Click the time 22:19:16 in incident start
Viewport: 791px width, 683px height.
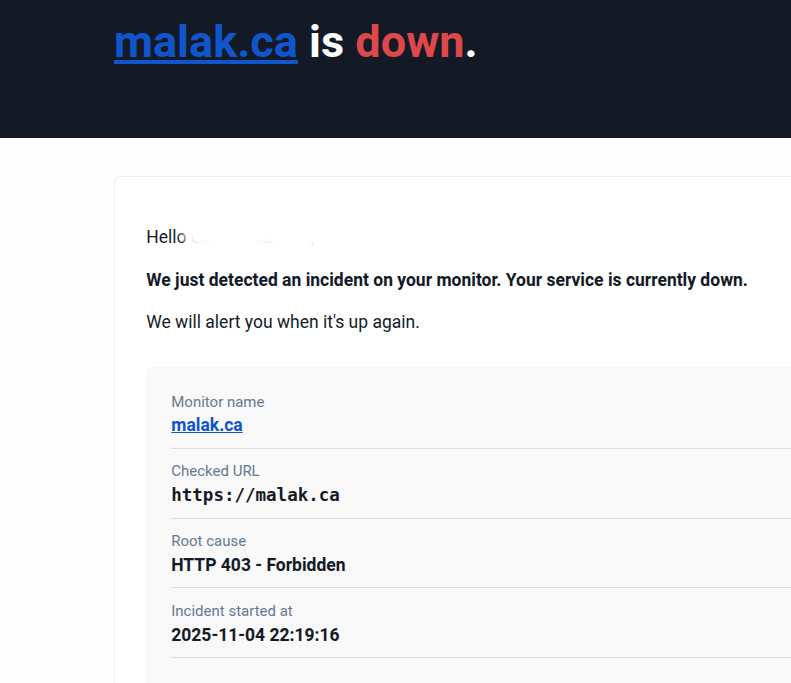click(302, 635)
